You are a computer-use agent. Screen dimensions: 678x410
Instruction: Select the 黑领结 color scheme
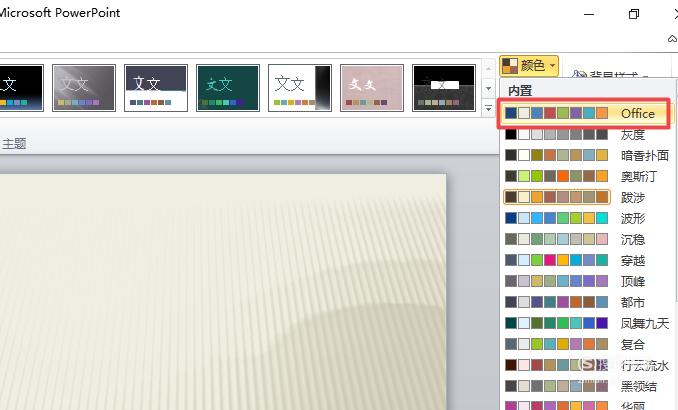pyautogui.click(x=586, y=386)
